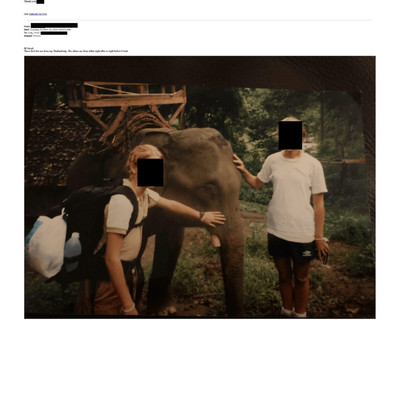Select the body sentence about Thailand trip
Viewport: 400px width, 400px height.
click(76, 51)
